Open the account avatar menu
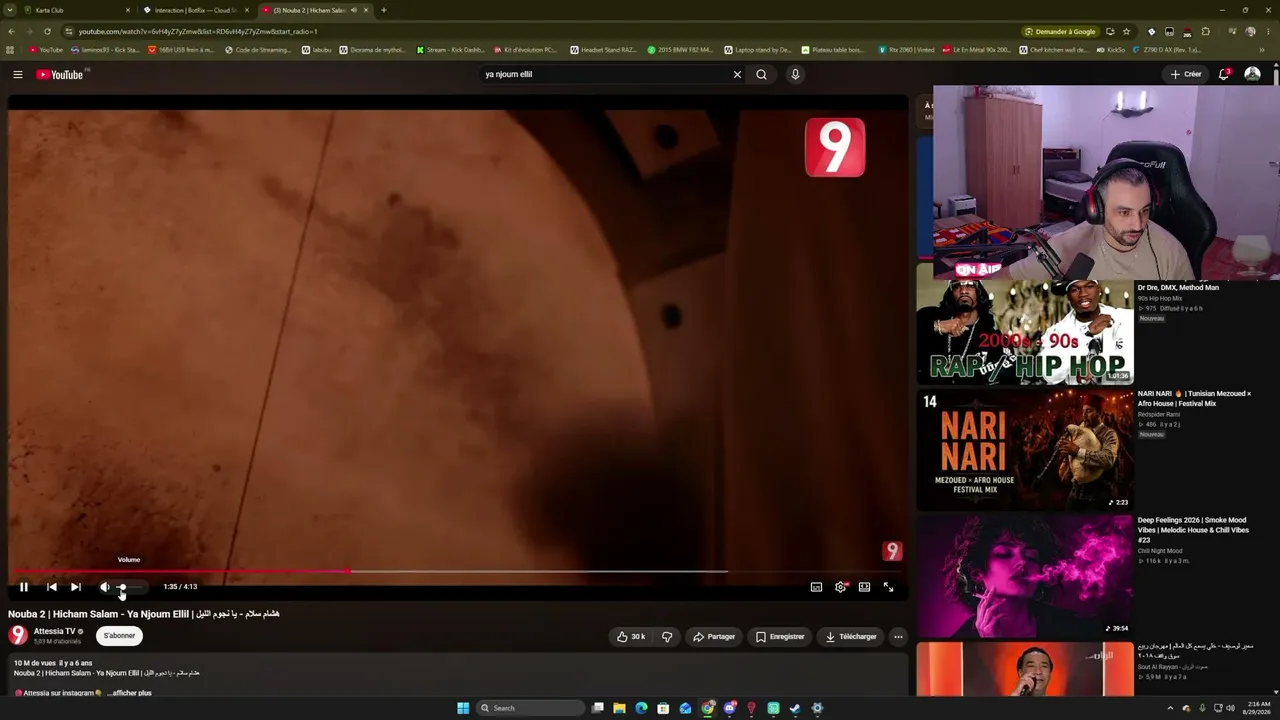 (1252, 74)
